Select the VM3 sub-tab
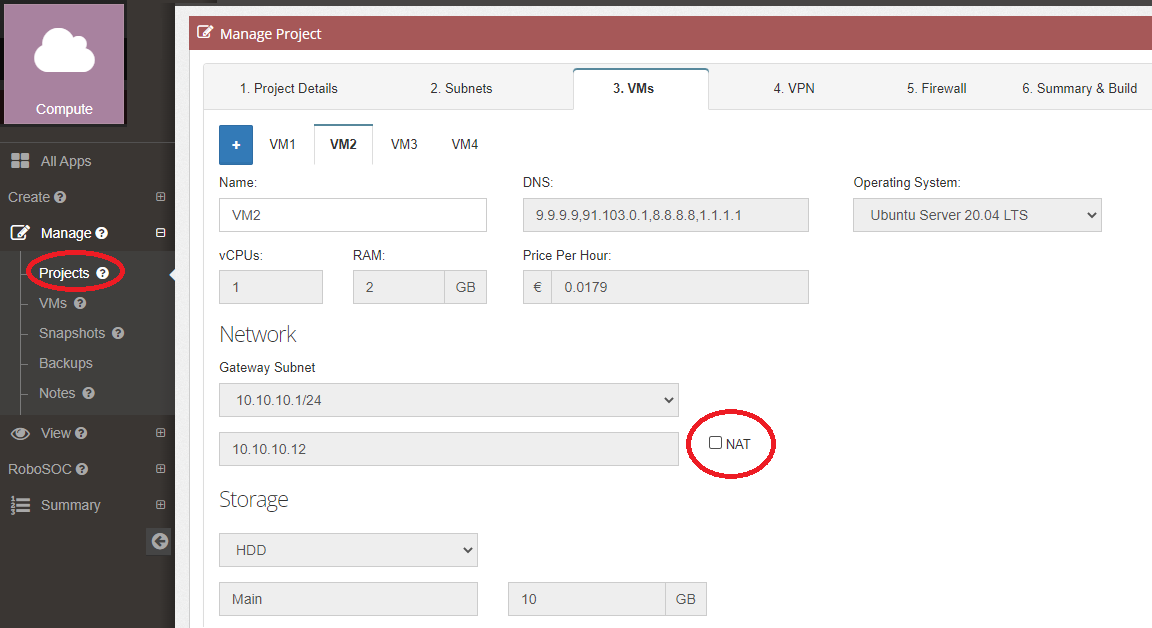The width and height of the screenshot is (1152, 628). 404,144
